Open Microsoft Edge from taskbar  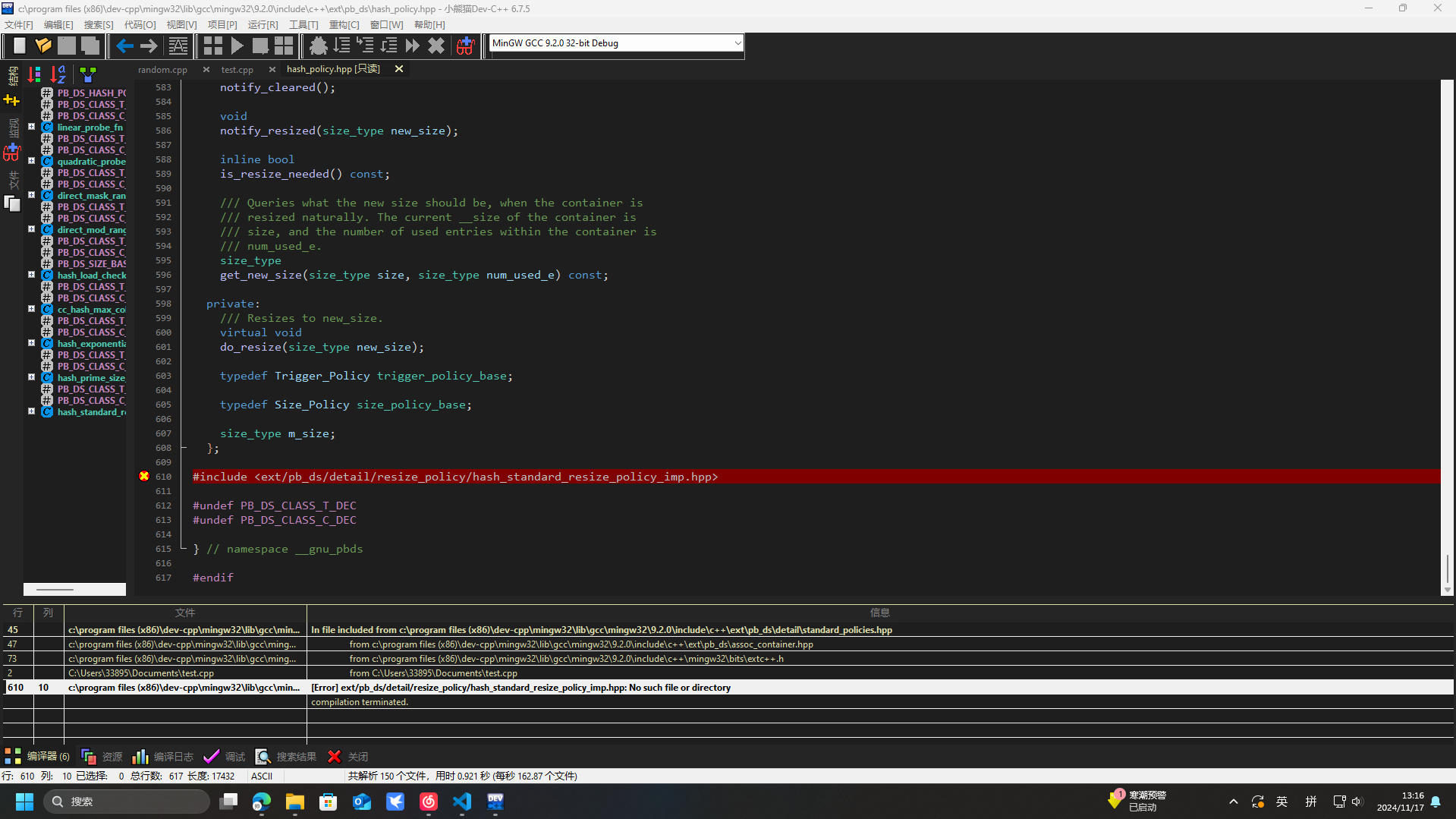pyautogui.click(x=261, y=801)
